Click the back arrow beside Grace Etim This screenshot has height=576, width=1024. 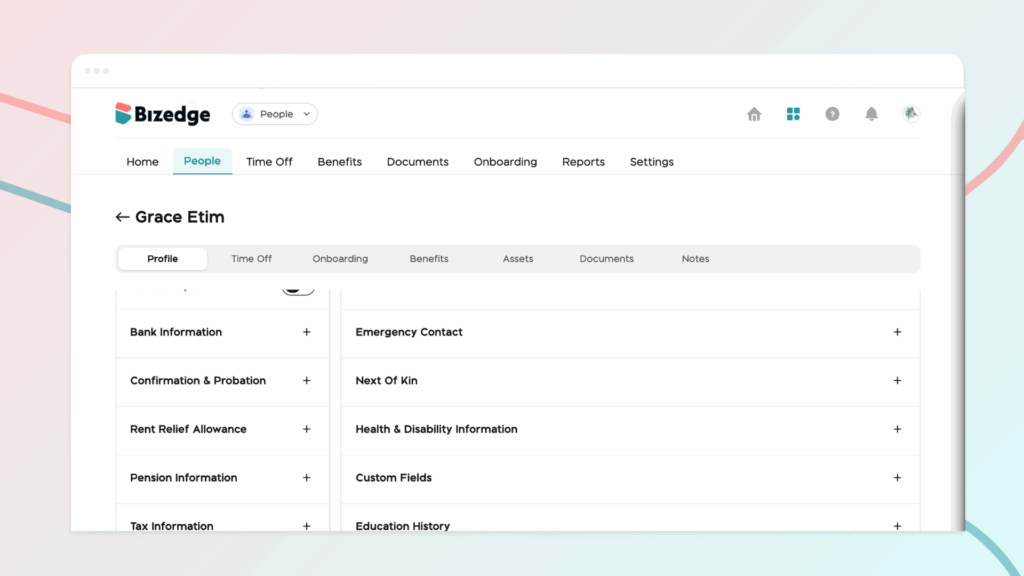point(122,217)
